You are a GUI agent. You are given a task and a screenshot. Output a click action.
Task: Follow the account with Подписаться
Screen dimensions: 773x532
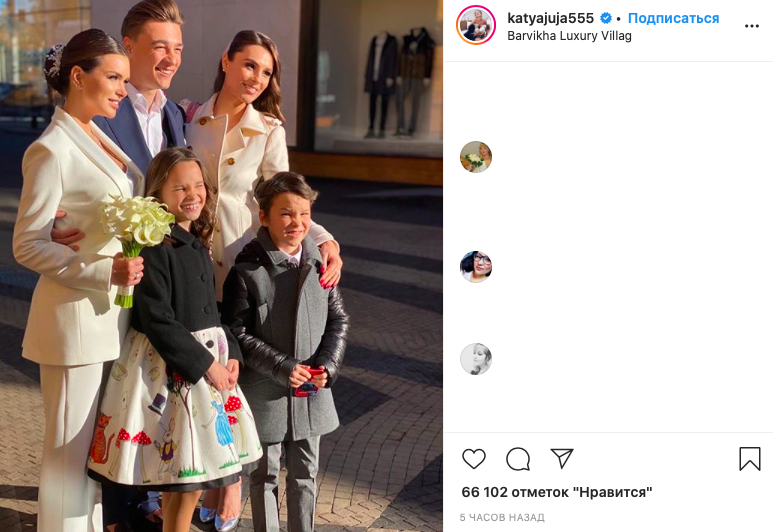673,18
